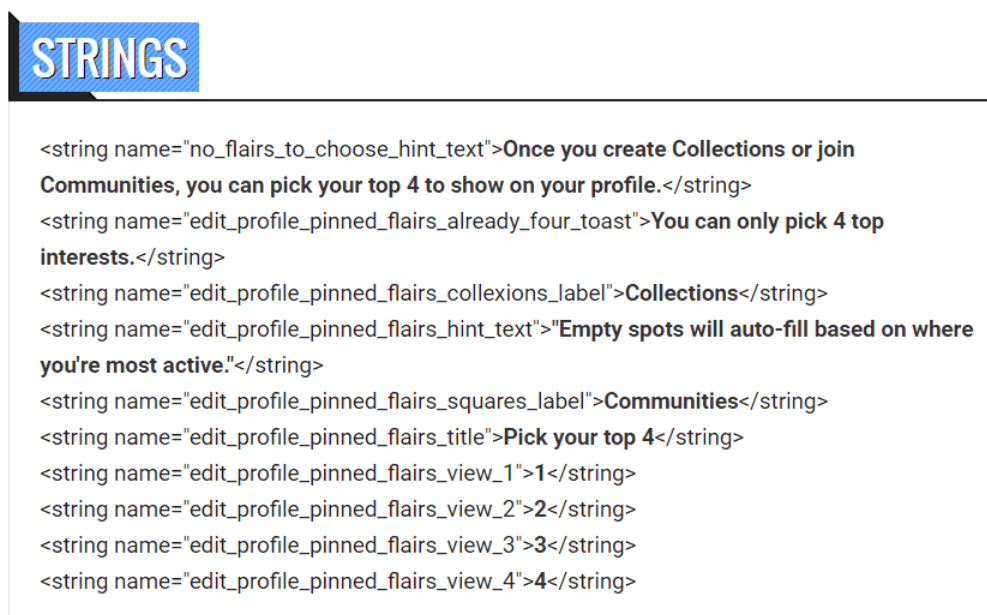Click the edit_profile_pinned_flairs_view_2 string name
This screenshot has height=615, width=987.
click(x=351, y=510)
